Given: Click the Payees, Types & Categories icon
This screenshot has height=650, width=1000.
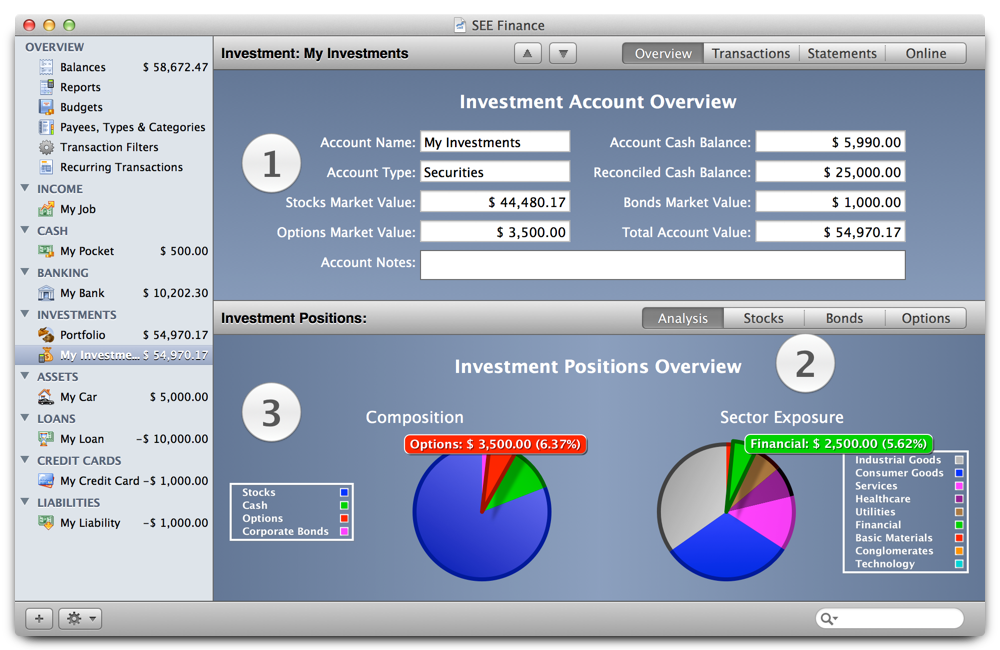Looking at the screenshot, I should click(x=46, y=127).
